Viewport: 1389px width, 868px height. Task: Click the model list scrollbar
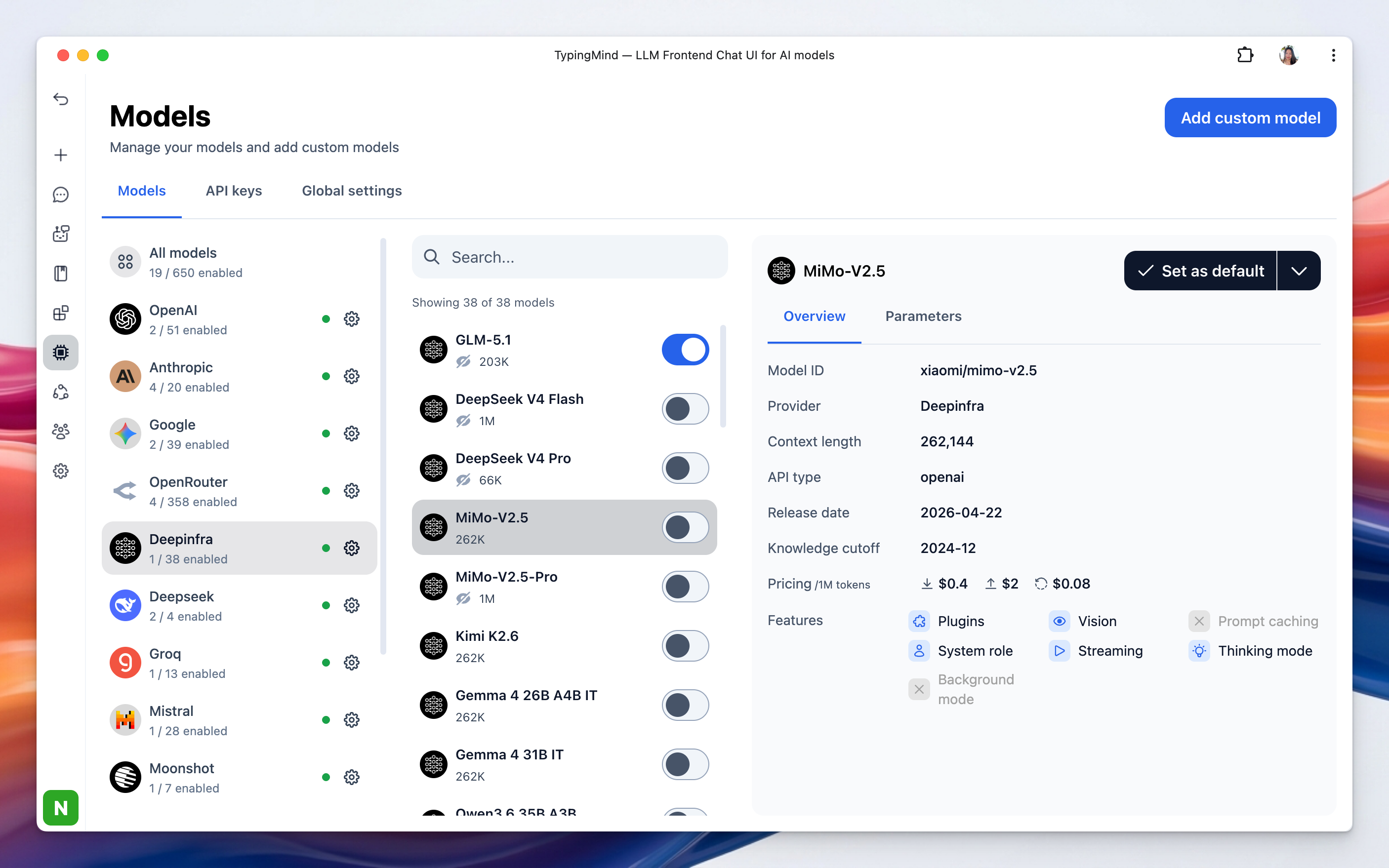[x=723, y=377]
